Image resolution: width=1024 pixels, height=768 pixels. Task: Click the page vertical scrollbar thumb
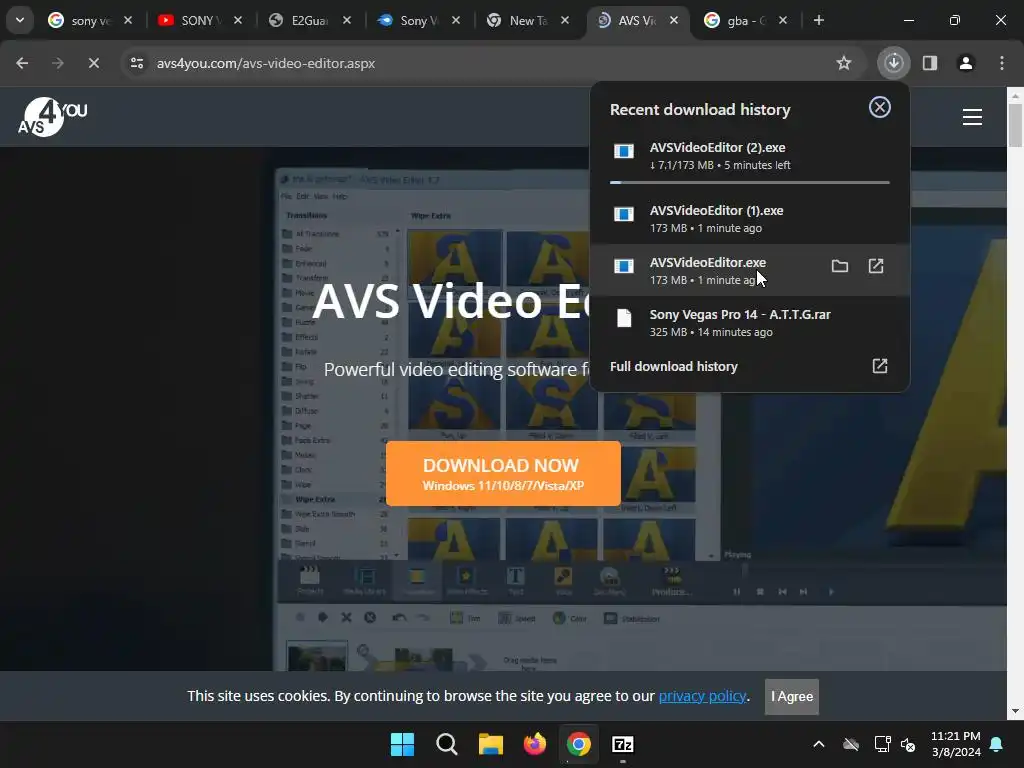(x=1015, y=124)
